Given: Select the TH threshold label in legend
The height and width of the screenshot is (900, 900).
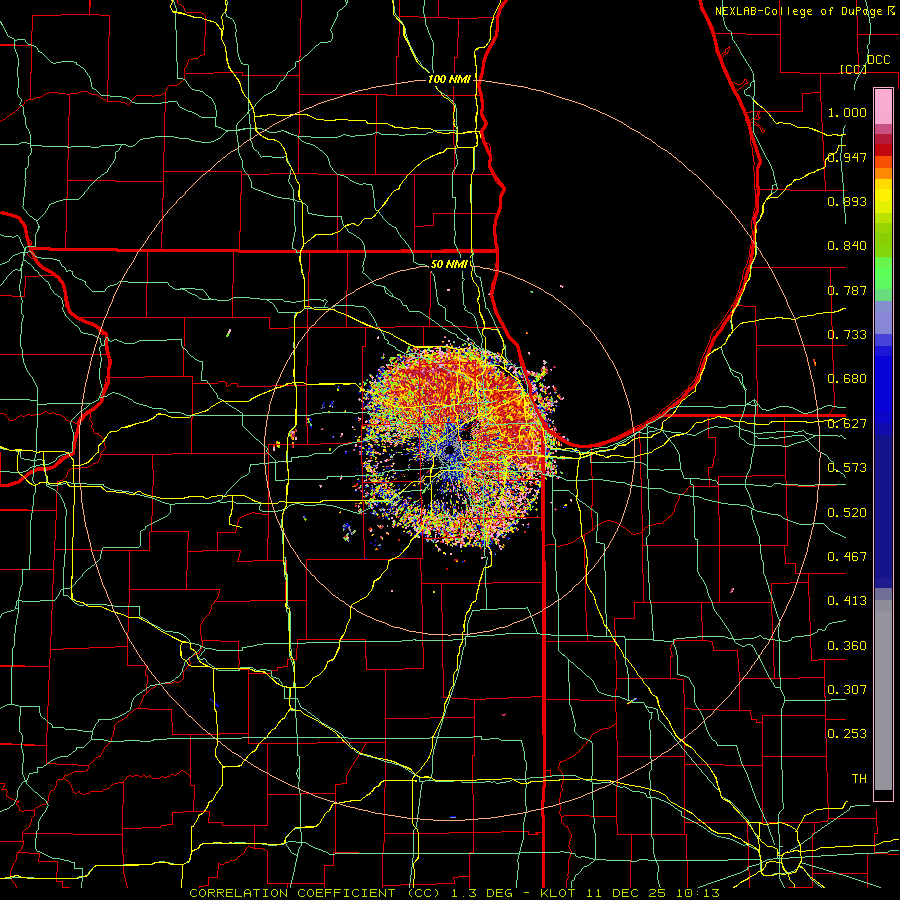Looking at the screenshot, I should (859, 779).
